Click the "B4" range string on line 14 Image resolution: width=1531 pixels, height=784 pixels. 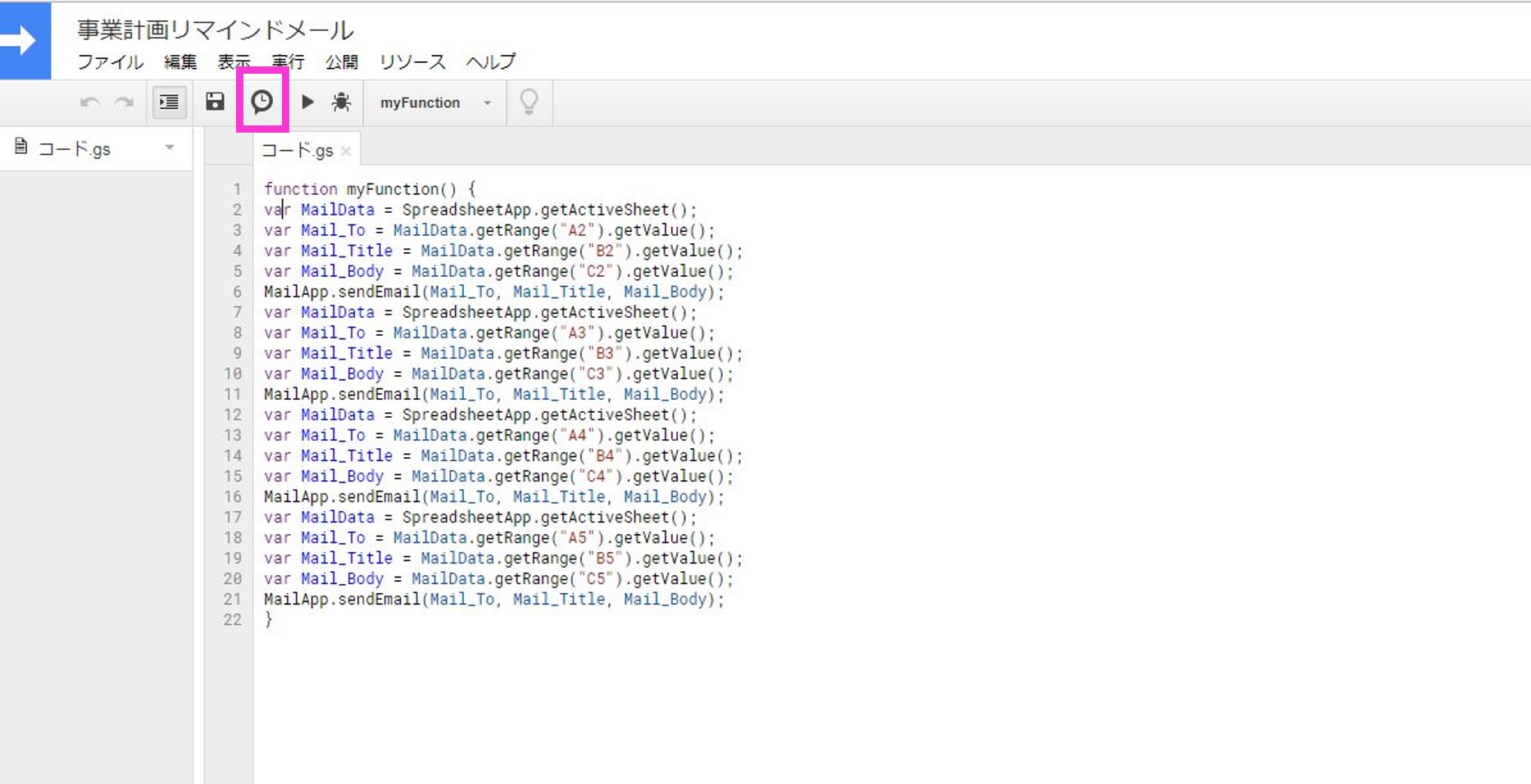[606, 455]
